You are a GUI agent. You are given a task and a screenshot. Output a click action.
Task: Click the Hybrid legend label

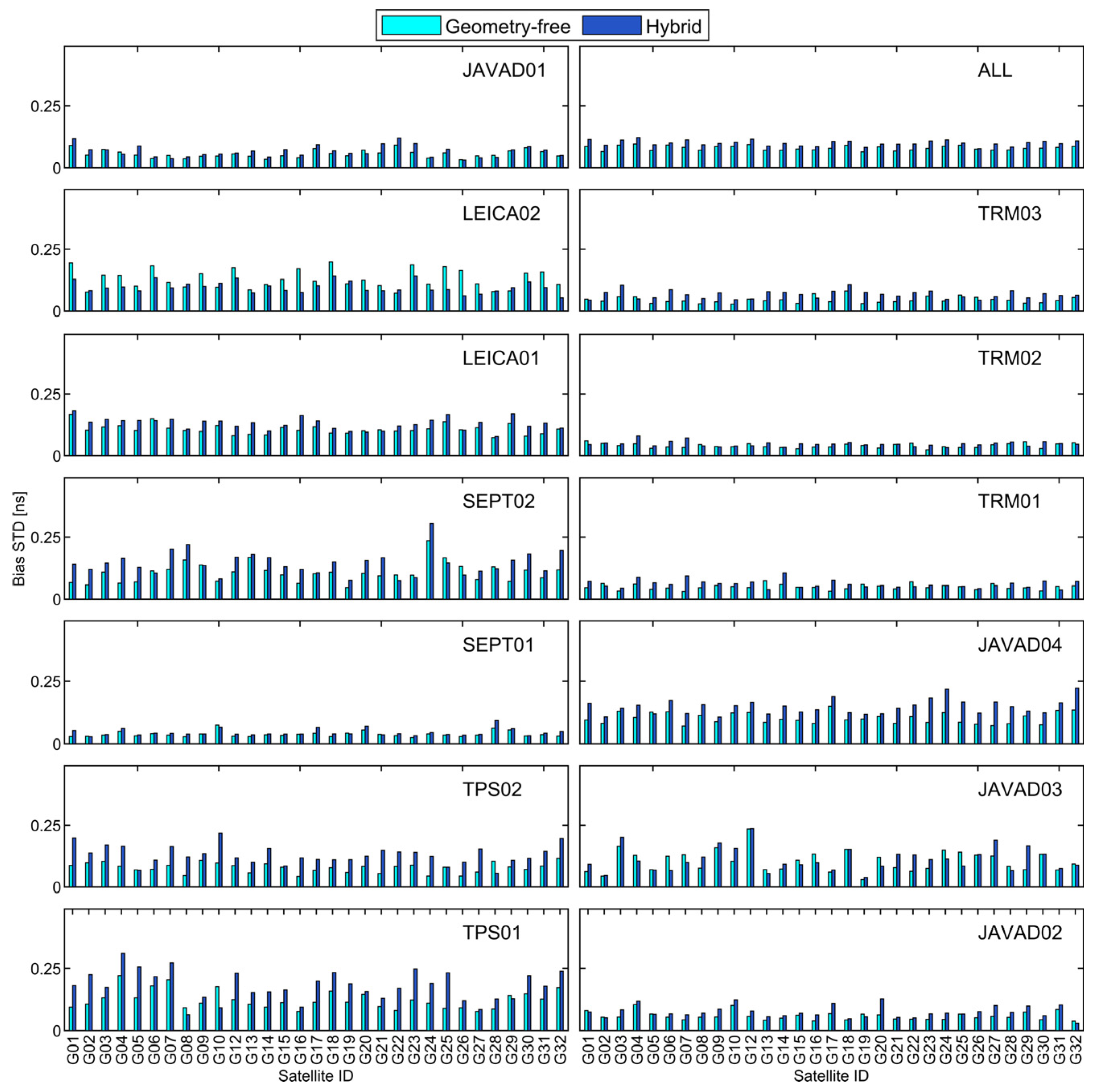[x=673, y=26]
